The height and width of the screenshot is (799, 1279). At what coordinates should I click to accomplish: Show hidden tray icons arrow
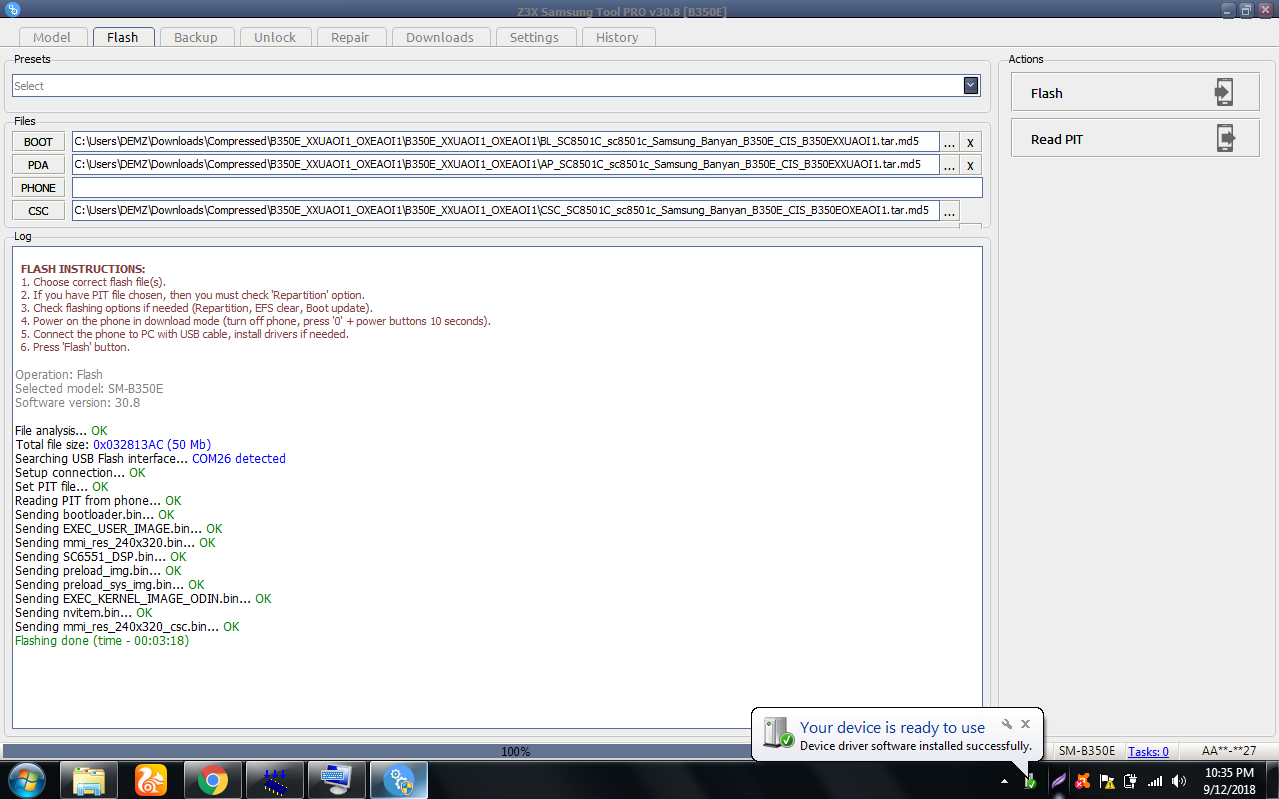click(x=1004, y=781)
